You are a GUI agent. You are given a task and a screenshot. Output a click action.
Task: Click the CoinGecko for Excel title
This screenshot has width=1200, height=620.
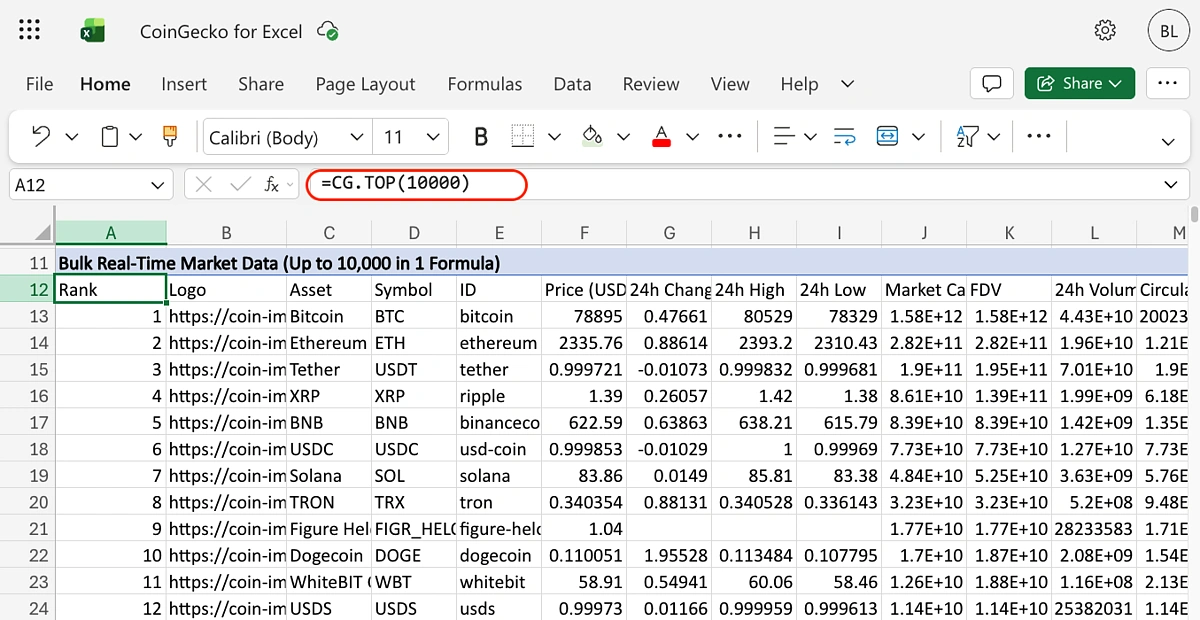pyautogui.click(x=221, y=31)
